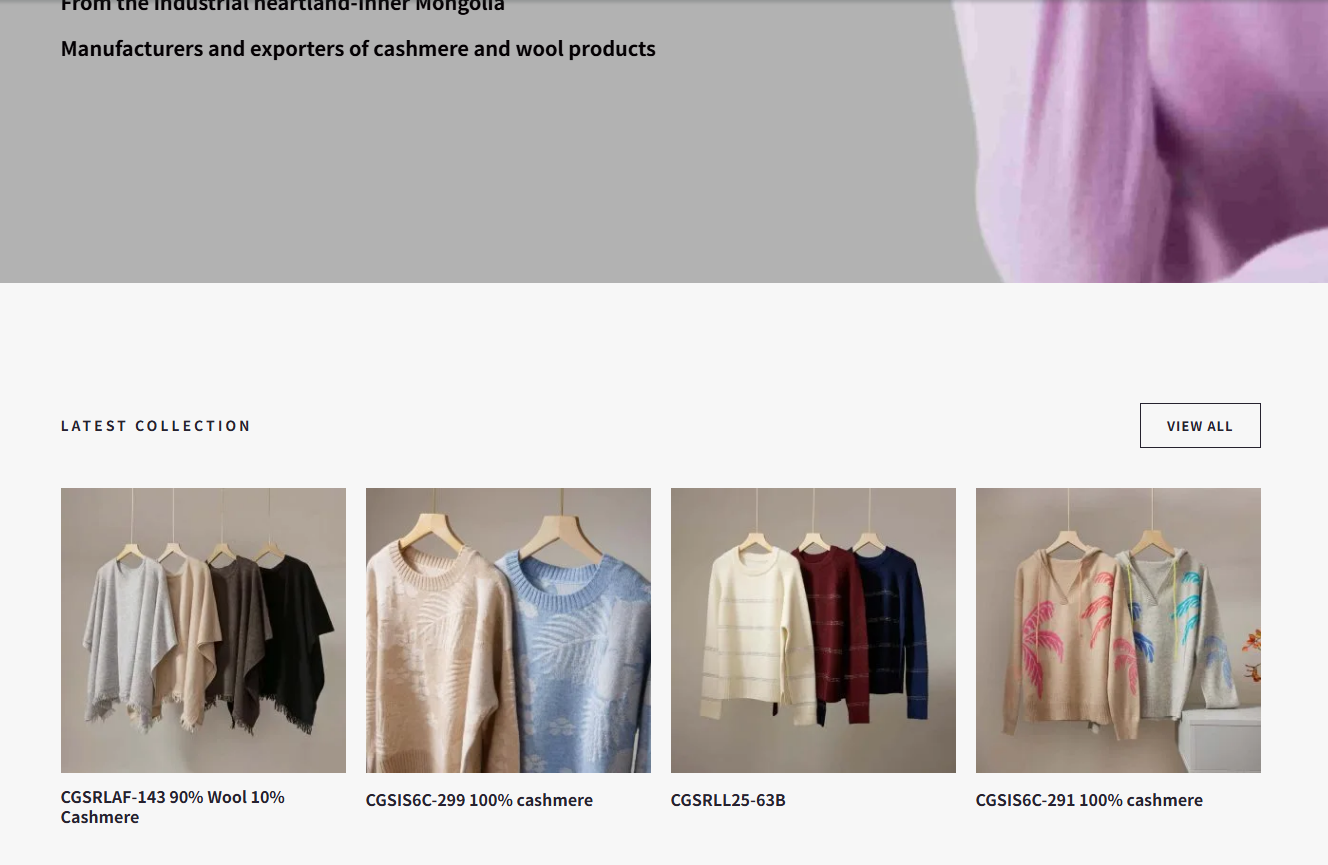Open the CGSRLL25-63B striped sweaters photo

[x=813, y=630]
